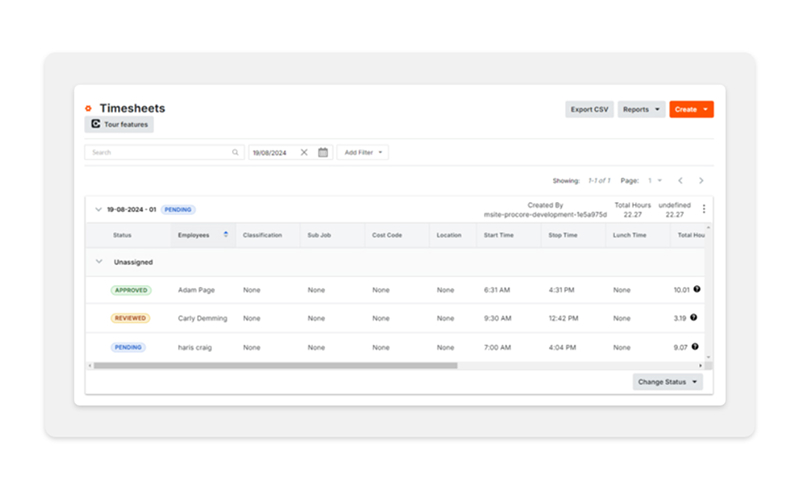Click the help icon beside 9.07 hours
This screenshot has height=500, width=800.
tap(696, 347)
